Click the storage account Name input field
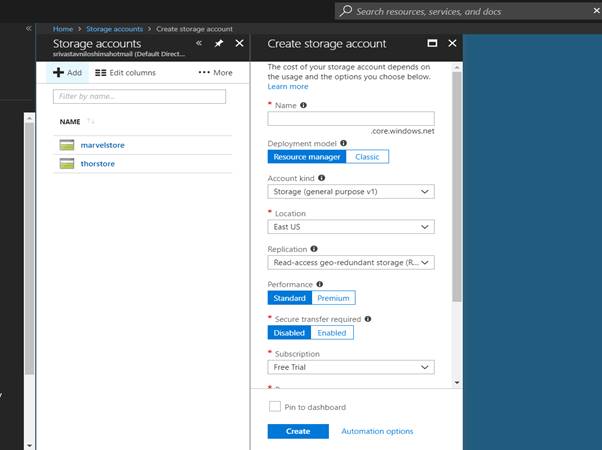 [351, 119]
